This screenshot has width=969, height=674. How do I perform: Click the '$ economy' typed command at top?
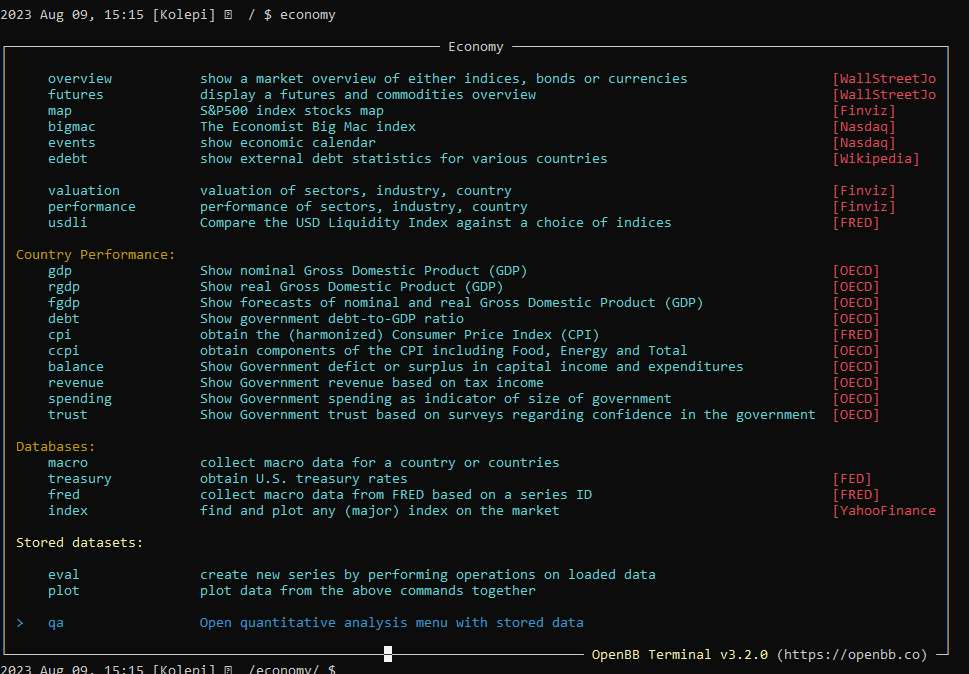pos(300,15)
